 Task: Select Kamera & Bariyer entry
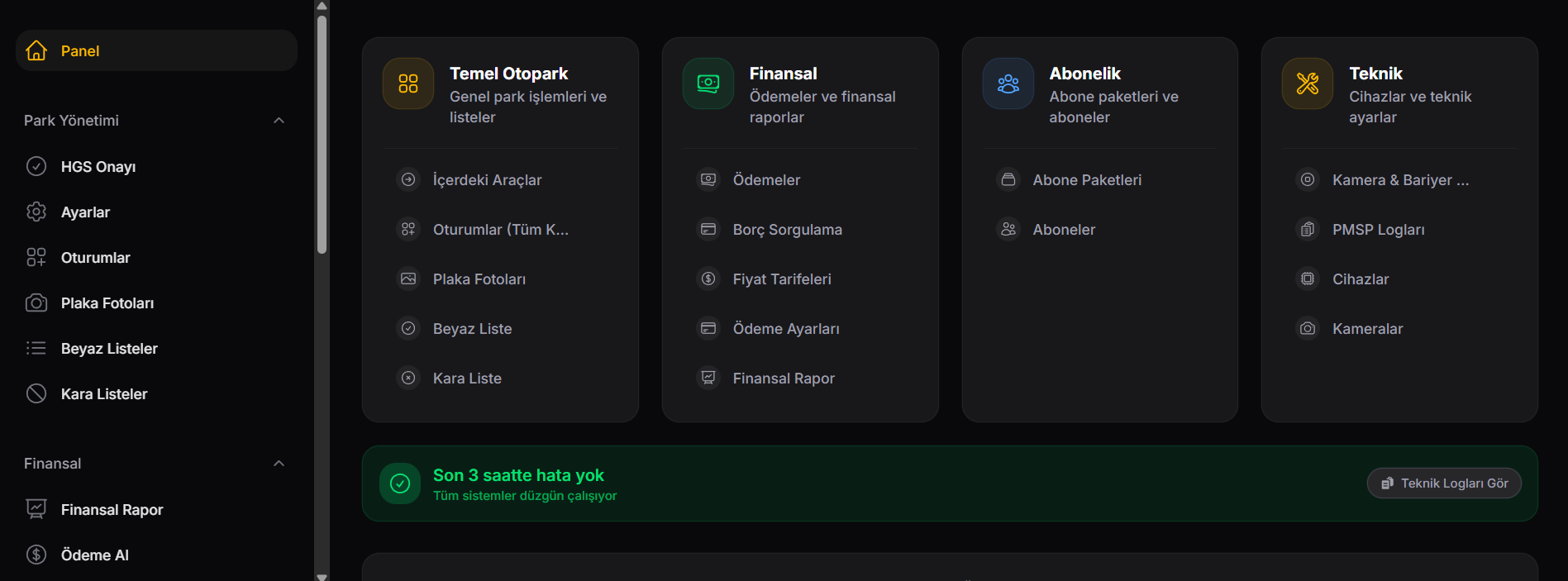point(1399,180)
